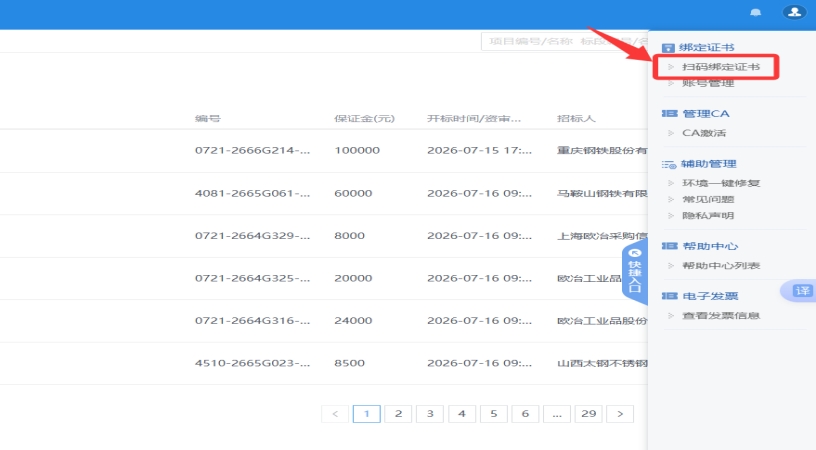Select row number 0721-2666G214
The image size is (816, 450).
252,150
